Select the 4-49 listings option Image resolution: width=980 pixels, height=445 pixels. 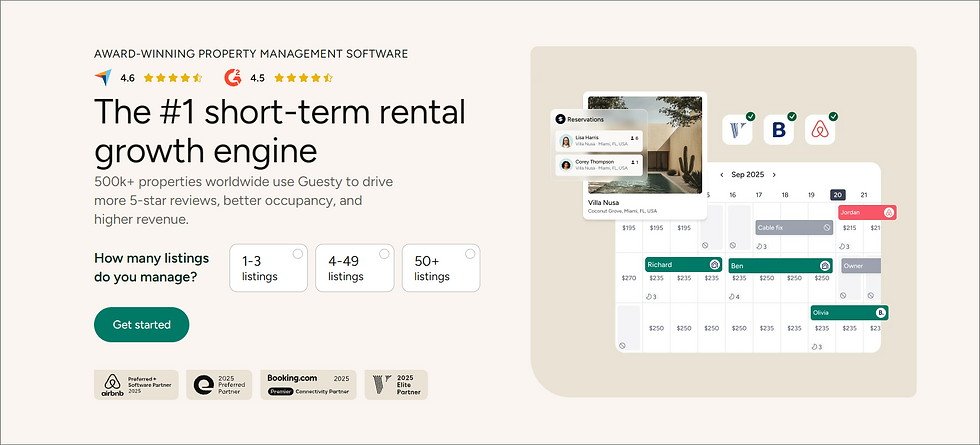[x=354, y=268]
